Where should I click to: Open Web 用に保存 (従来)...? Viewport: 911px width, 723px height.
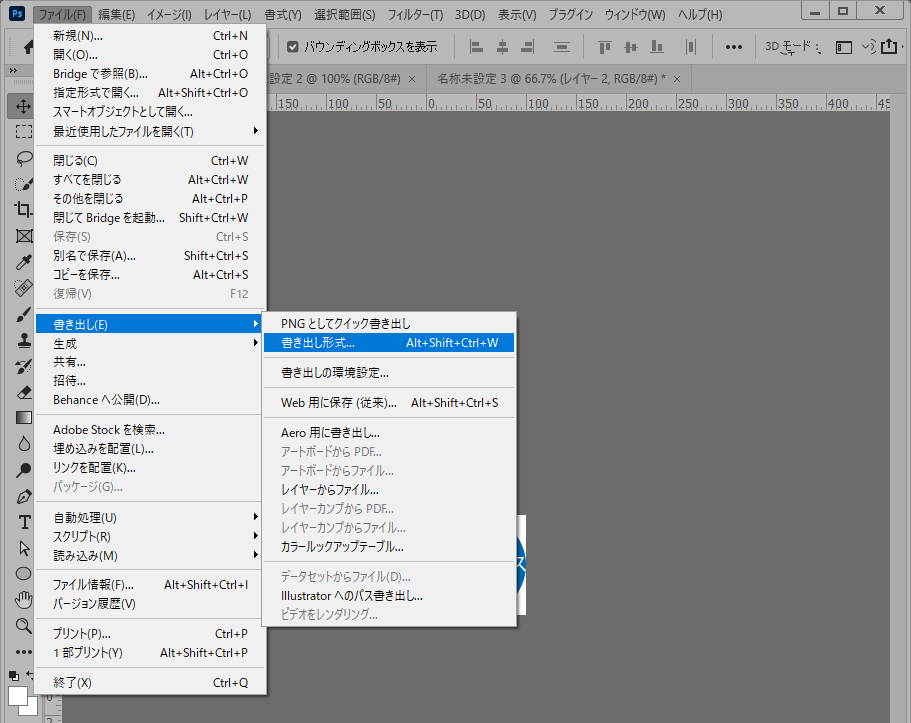click(389, 403)
